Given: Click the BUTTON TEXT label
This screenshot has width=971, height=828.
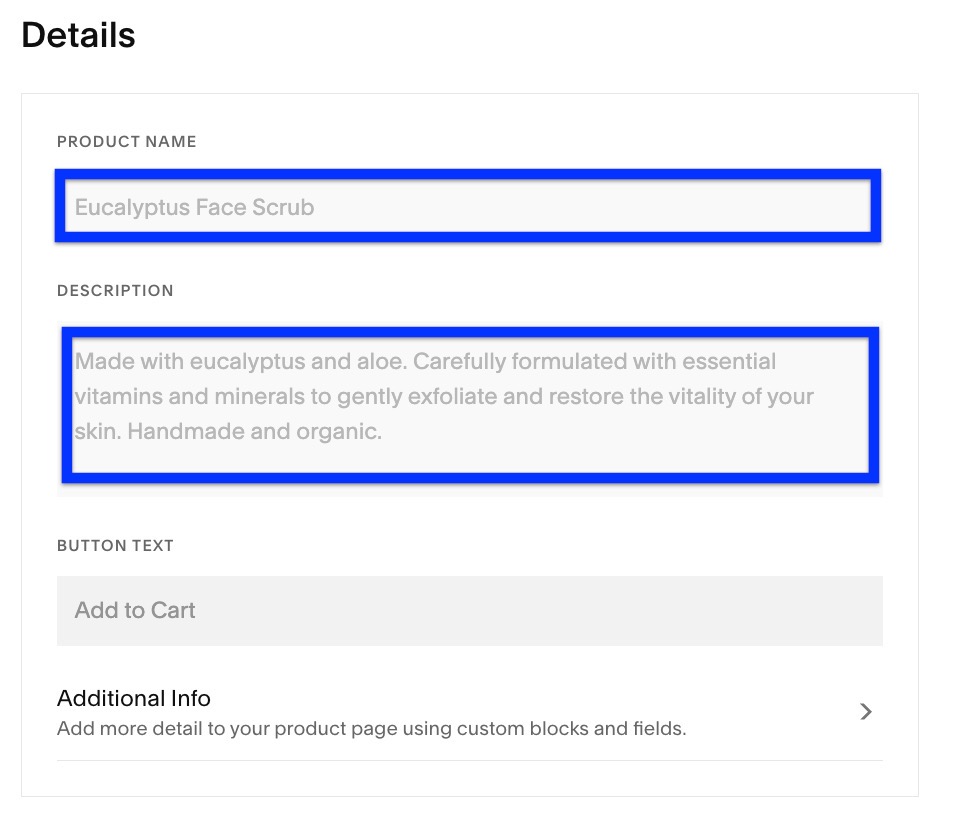Looking at the screenshot, I should click(115, 545).
